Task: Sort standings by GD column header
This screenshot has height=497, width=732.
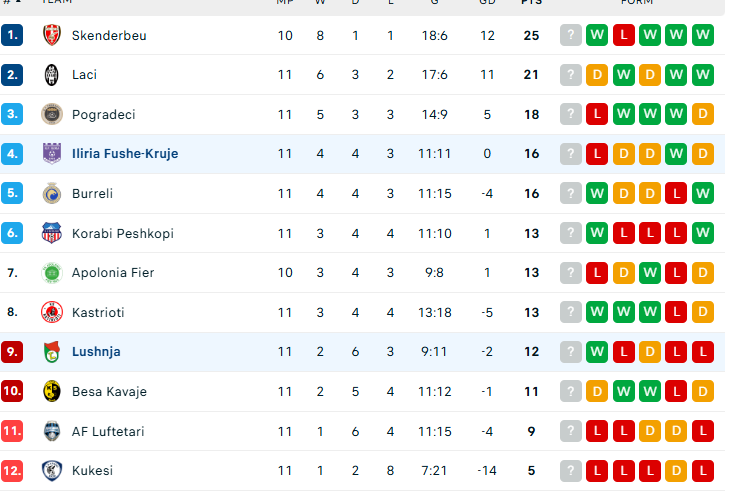Action: click(x=487, y=3)
